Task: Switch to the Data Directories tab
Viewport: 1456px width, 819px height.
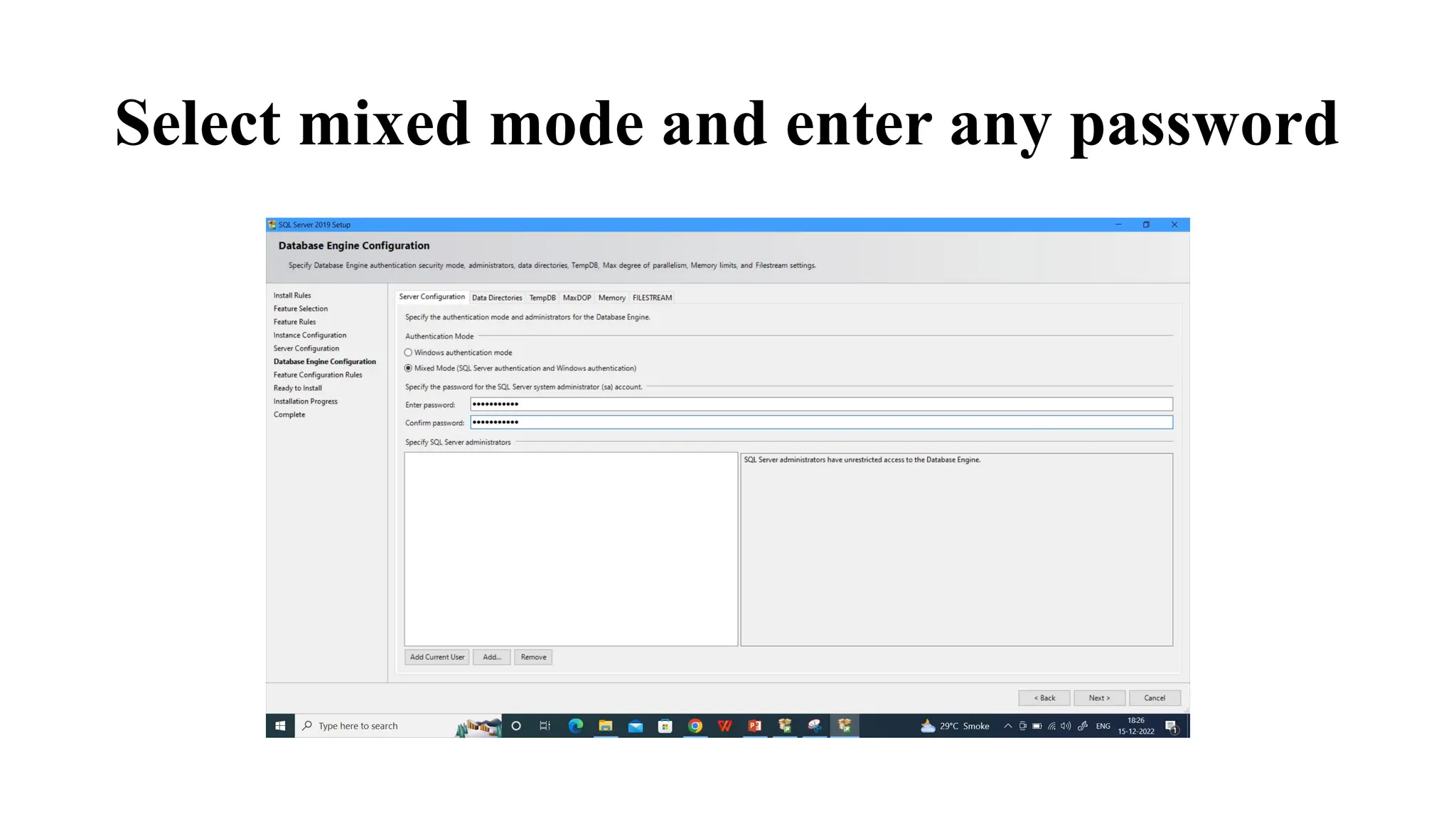Action: click(497, 298)
